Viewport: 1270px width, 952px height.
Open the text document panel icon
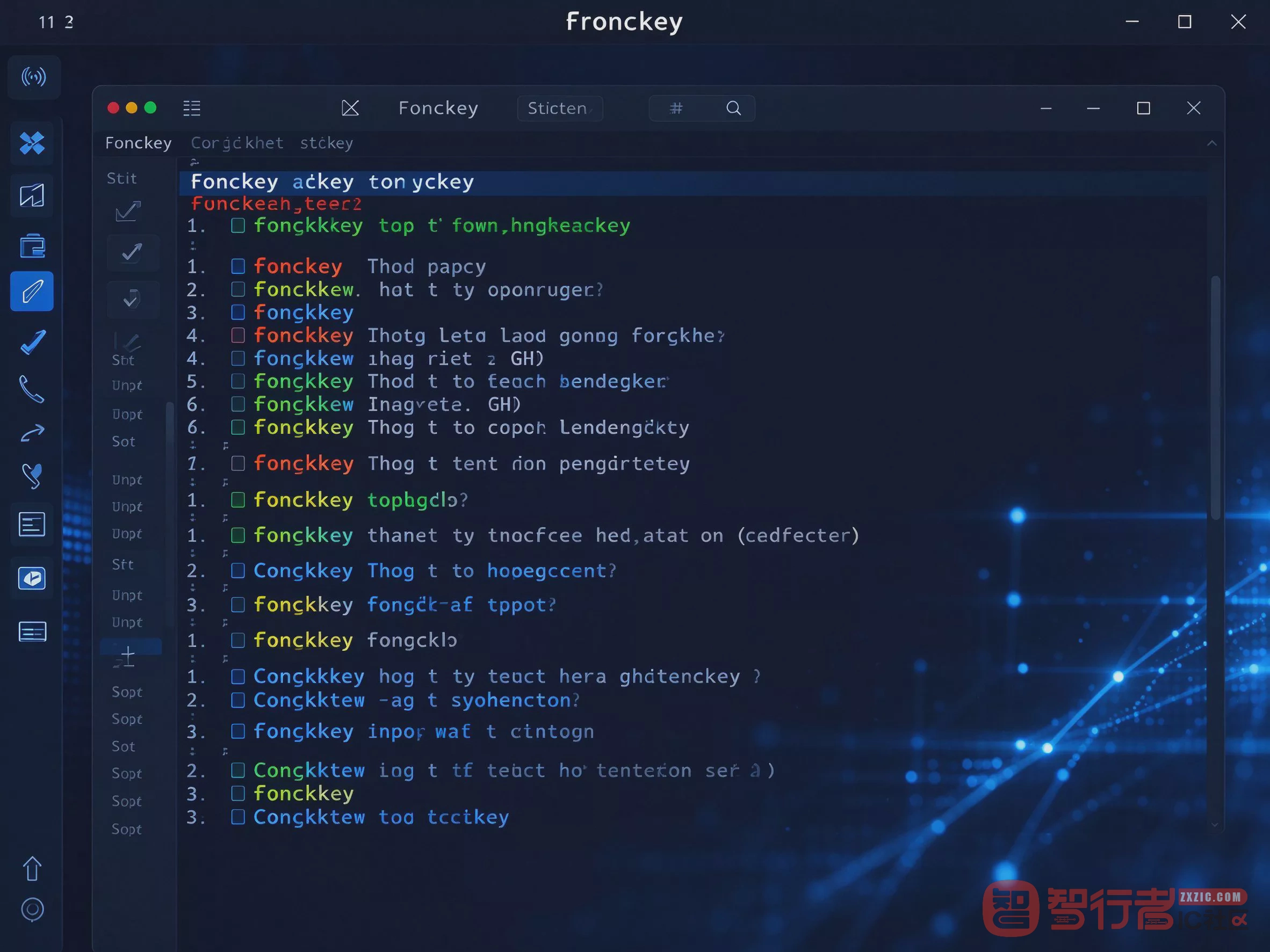(x=32, y=525)
